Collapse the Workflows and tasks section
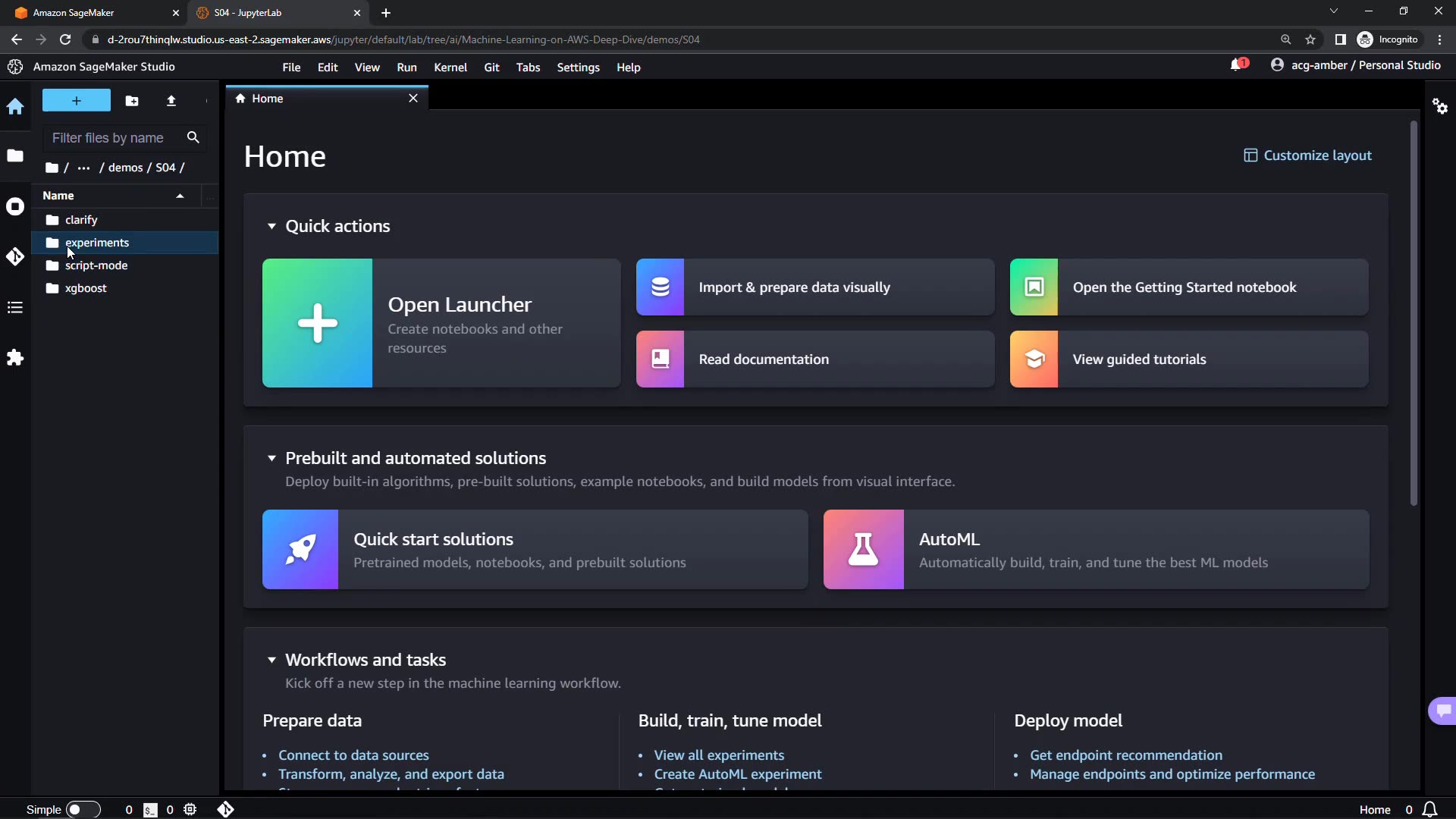Screen dimensions: 1456x819 point(271,660)
